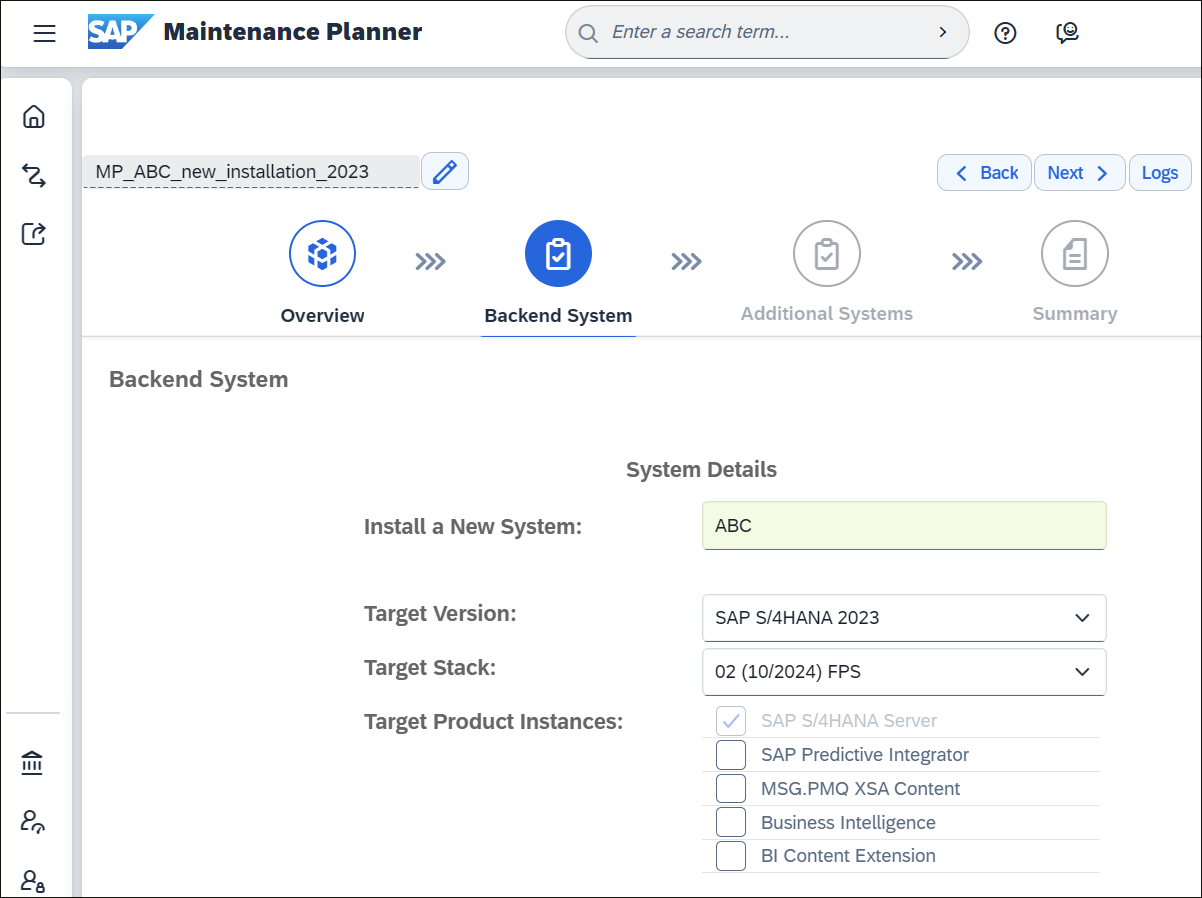
Task: Click the Additional Systems step label
Action: tap(827, 314)
